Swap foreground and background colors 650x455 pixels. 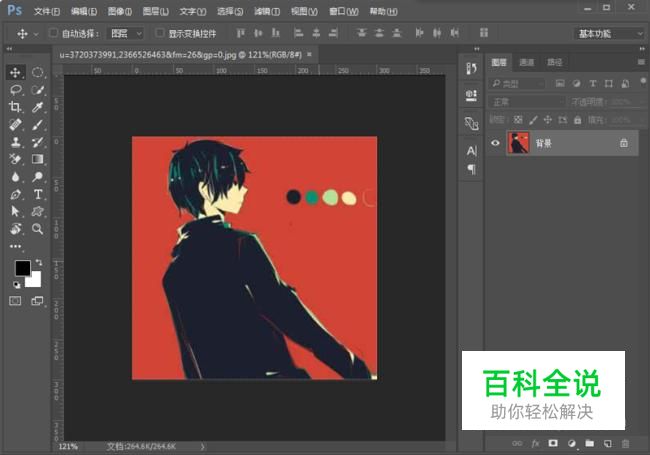39,262
